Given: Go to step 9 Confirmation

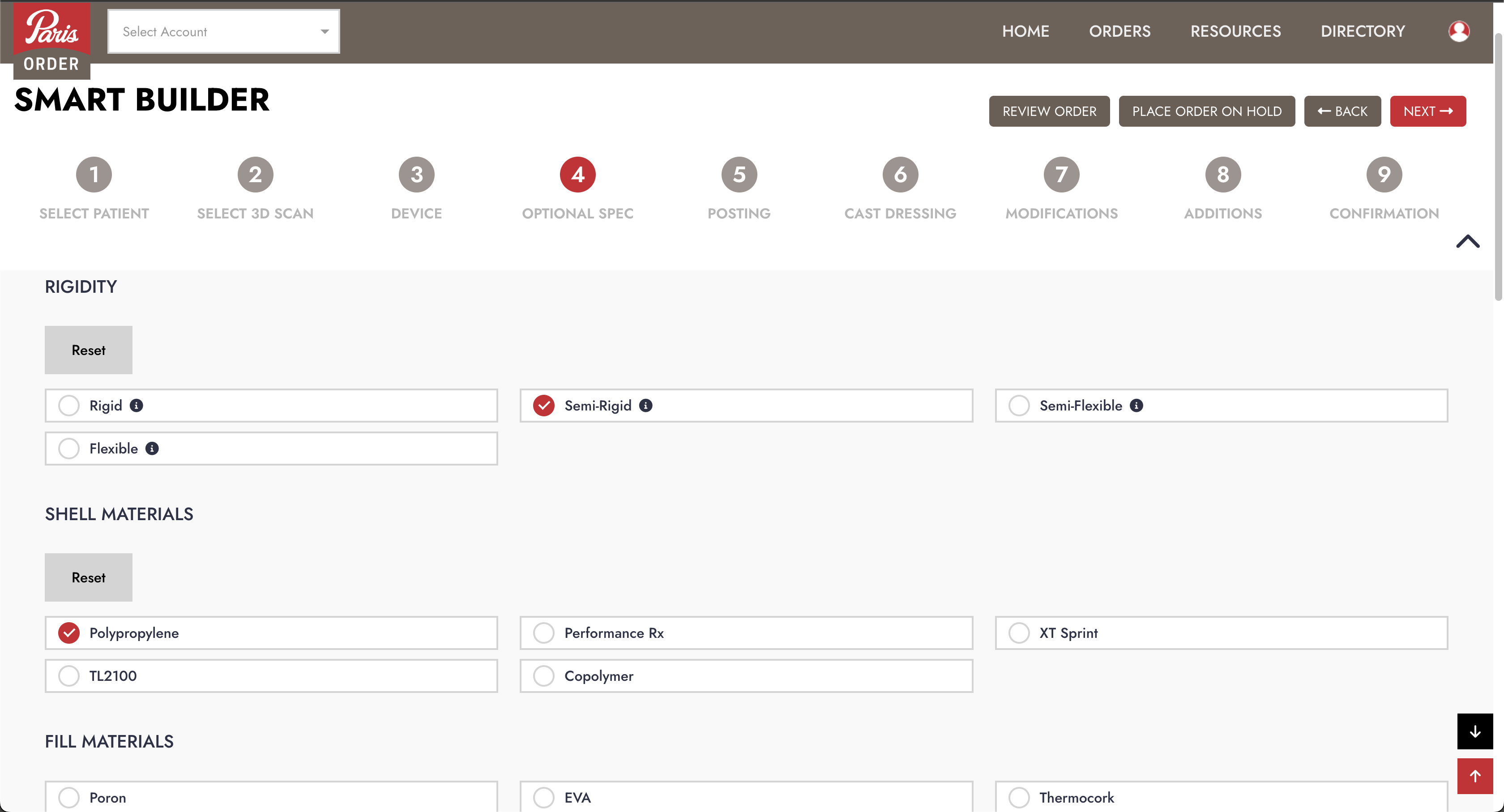Looking at the screenshot, I should pos(1384,188).
